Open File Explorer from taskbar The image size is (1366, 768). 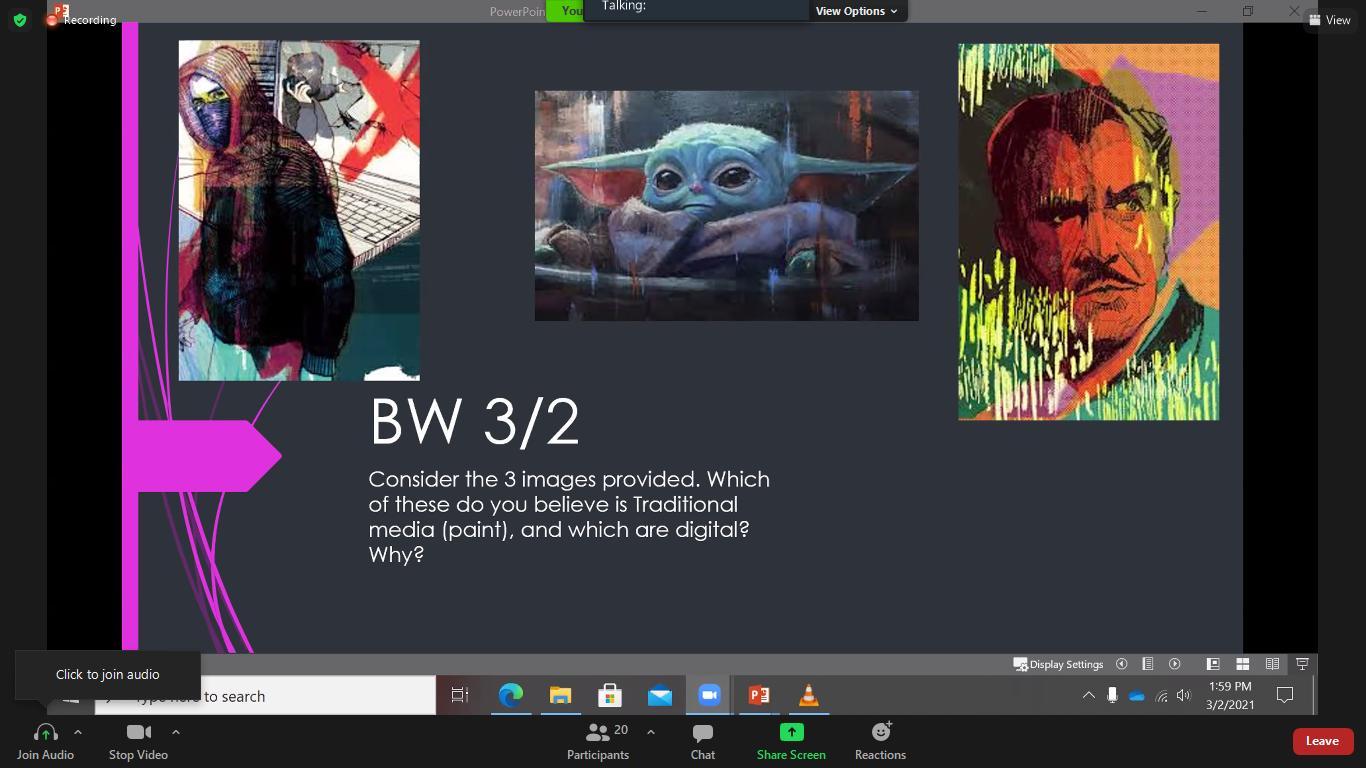pyautogui.click(x=560, y=695)
